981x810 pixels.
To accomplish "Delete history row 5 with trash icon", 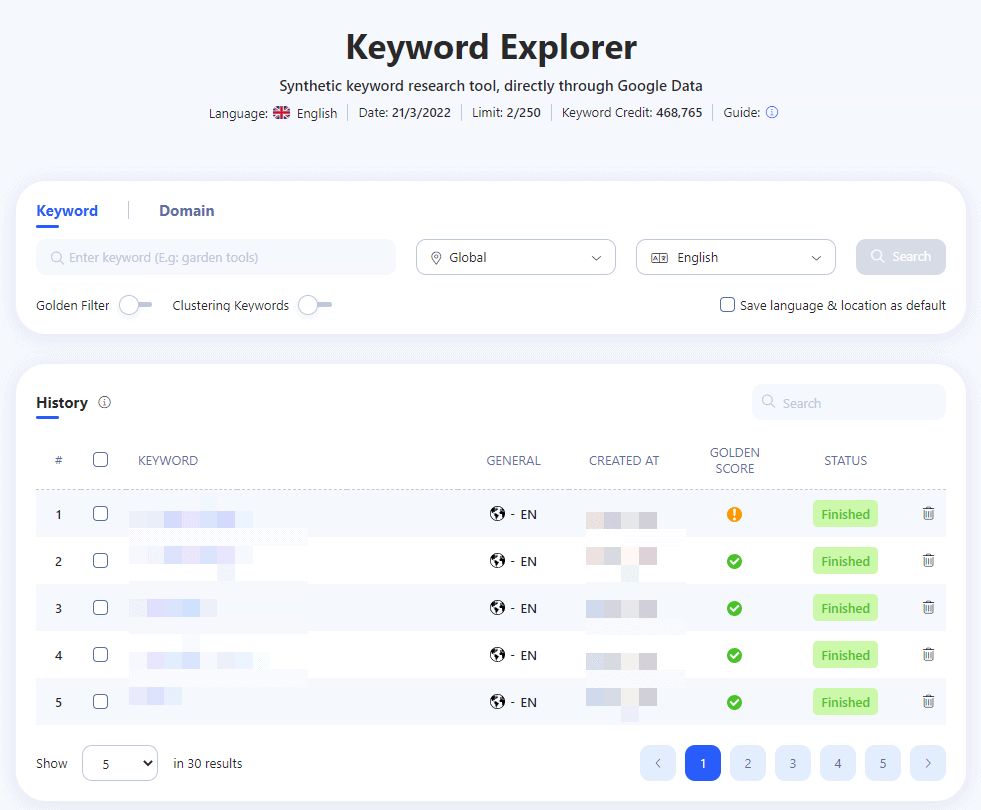I will pos(928,701).
